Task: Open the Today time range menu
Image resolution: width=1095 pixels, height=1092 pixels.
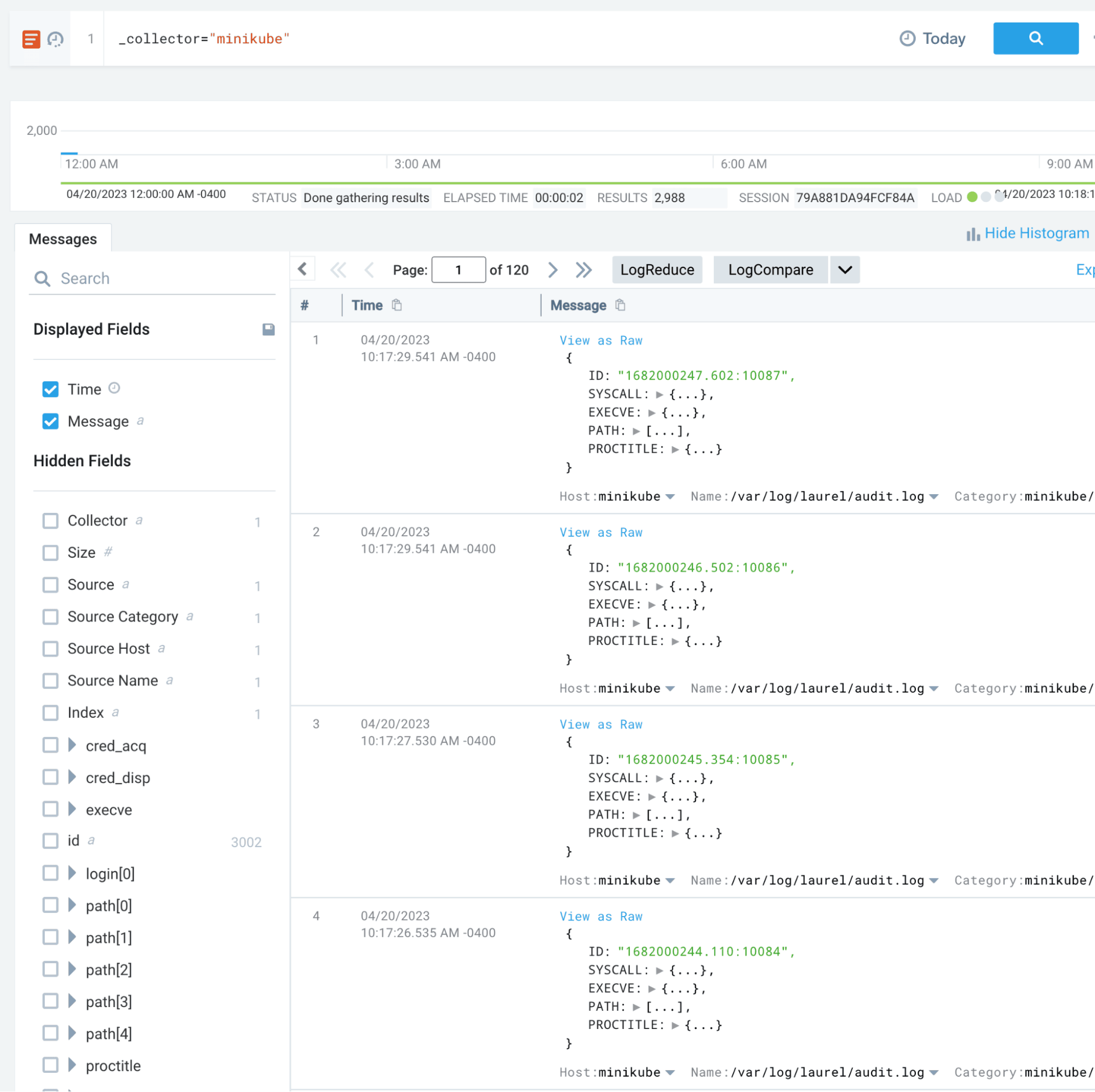Action: [932, 38]
